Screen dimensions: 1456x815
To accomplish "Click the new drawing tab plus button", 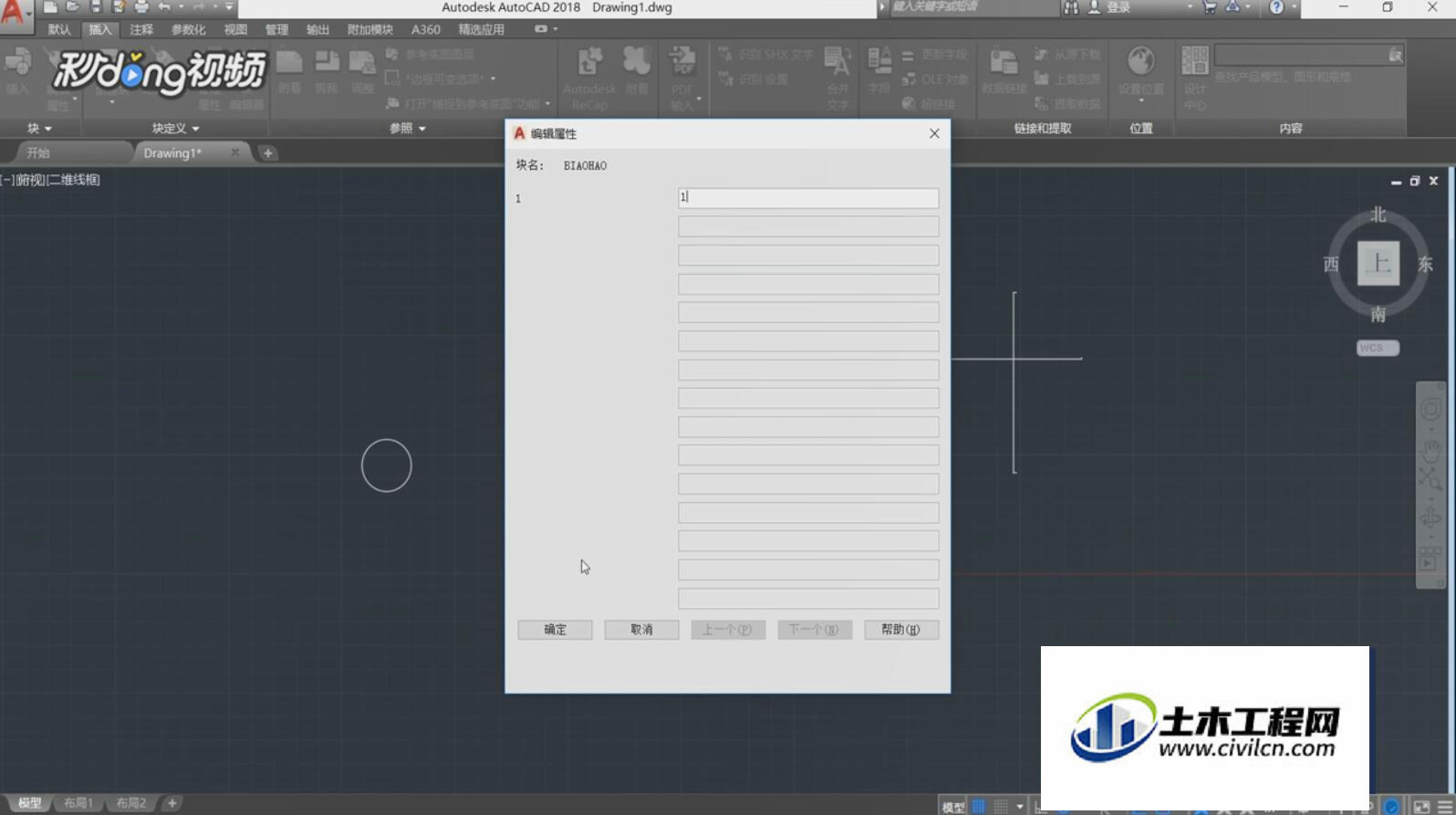I will 268,153.
